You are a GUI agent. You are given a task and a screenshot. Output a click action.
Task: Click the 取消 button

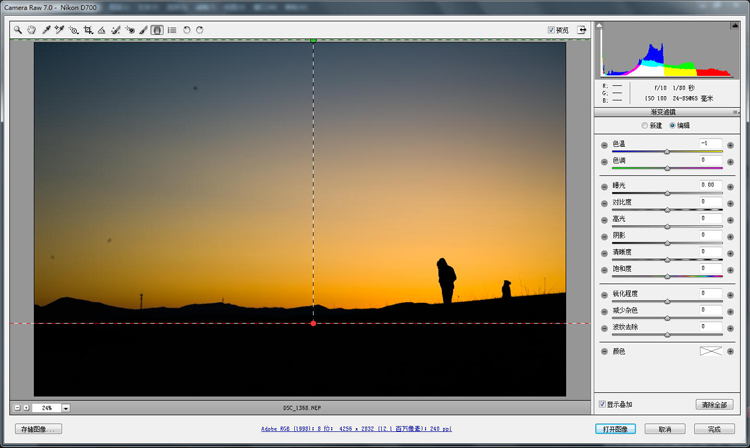tap(665, 429)
